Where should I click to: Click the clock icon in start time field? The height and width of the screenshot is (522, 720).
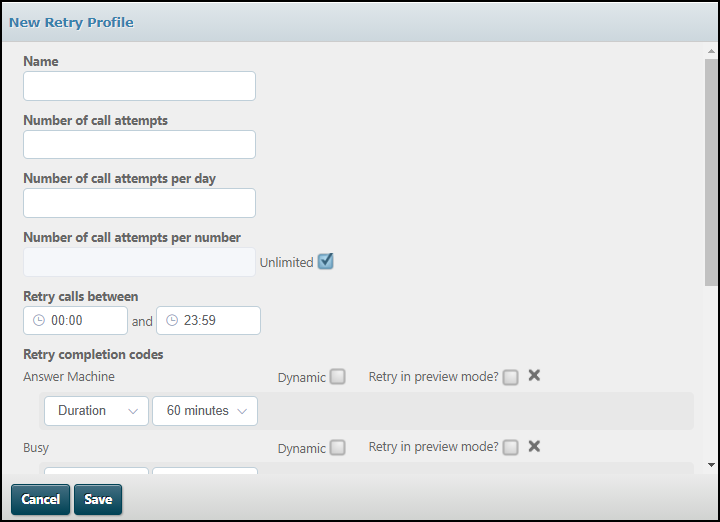[39, 321]
